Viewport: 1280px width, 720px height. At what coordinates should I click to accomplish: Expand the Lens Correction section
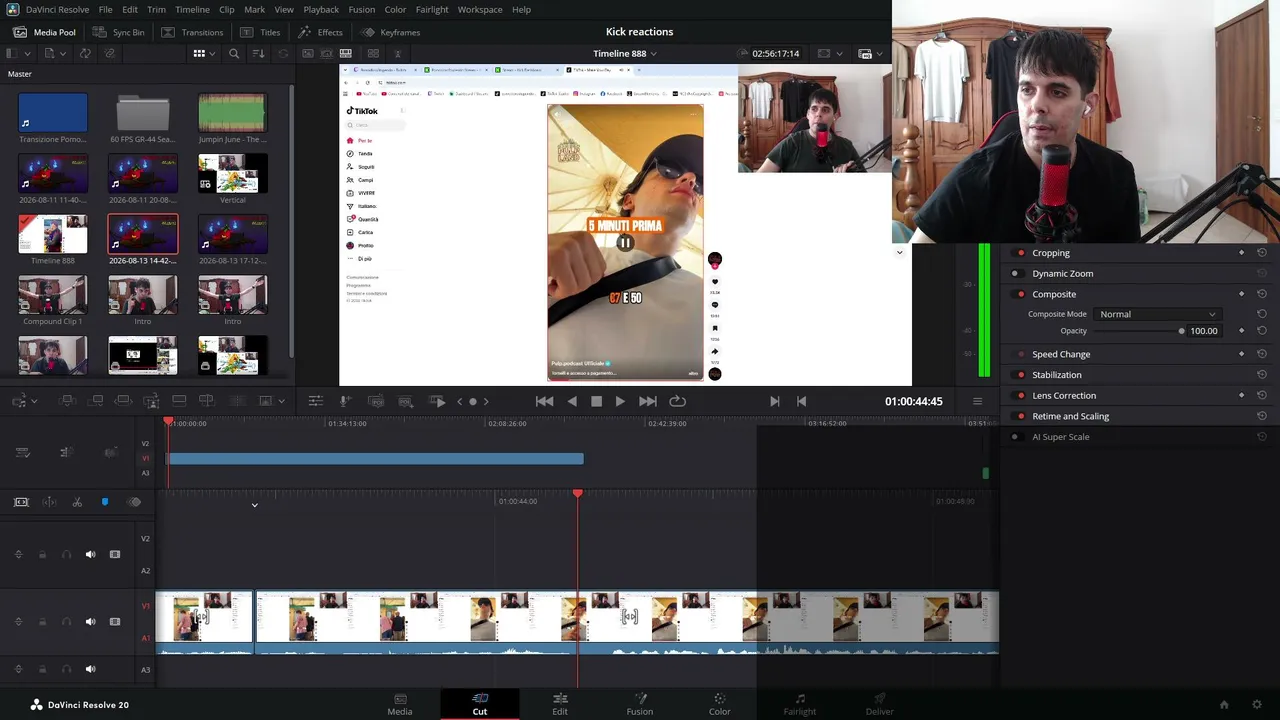1064,395
